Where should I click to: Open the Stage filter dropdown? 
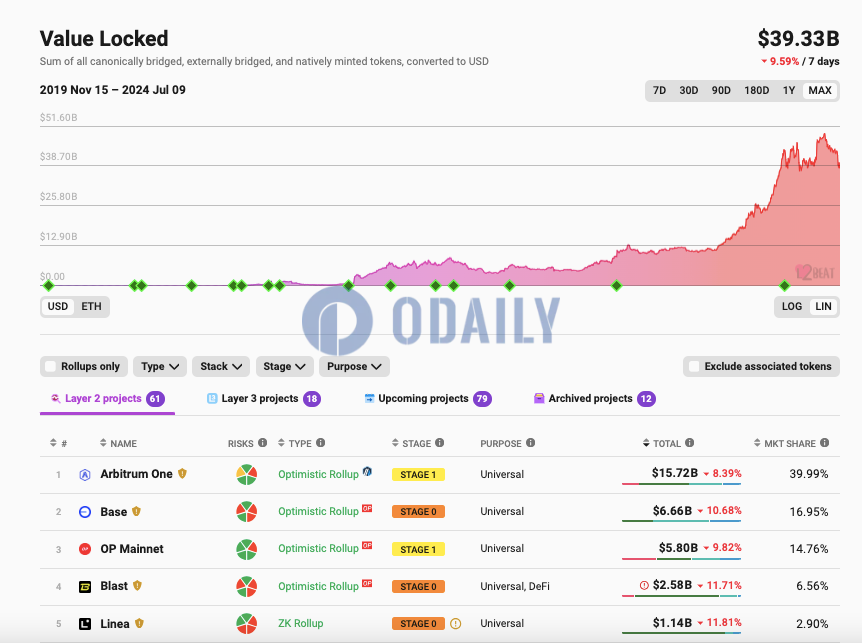(285, 367)
